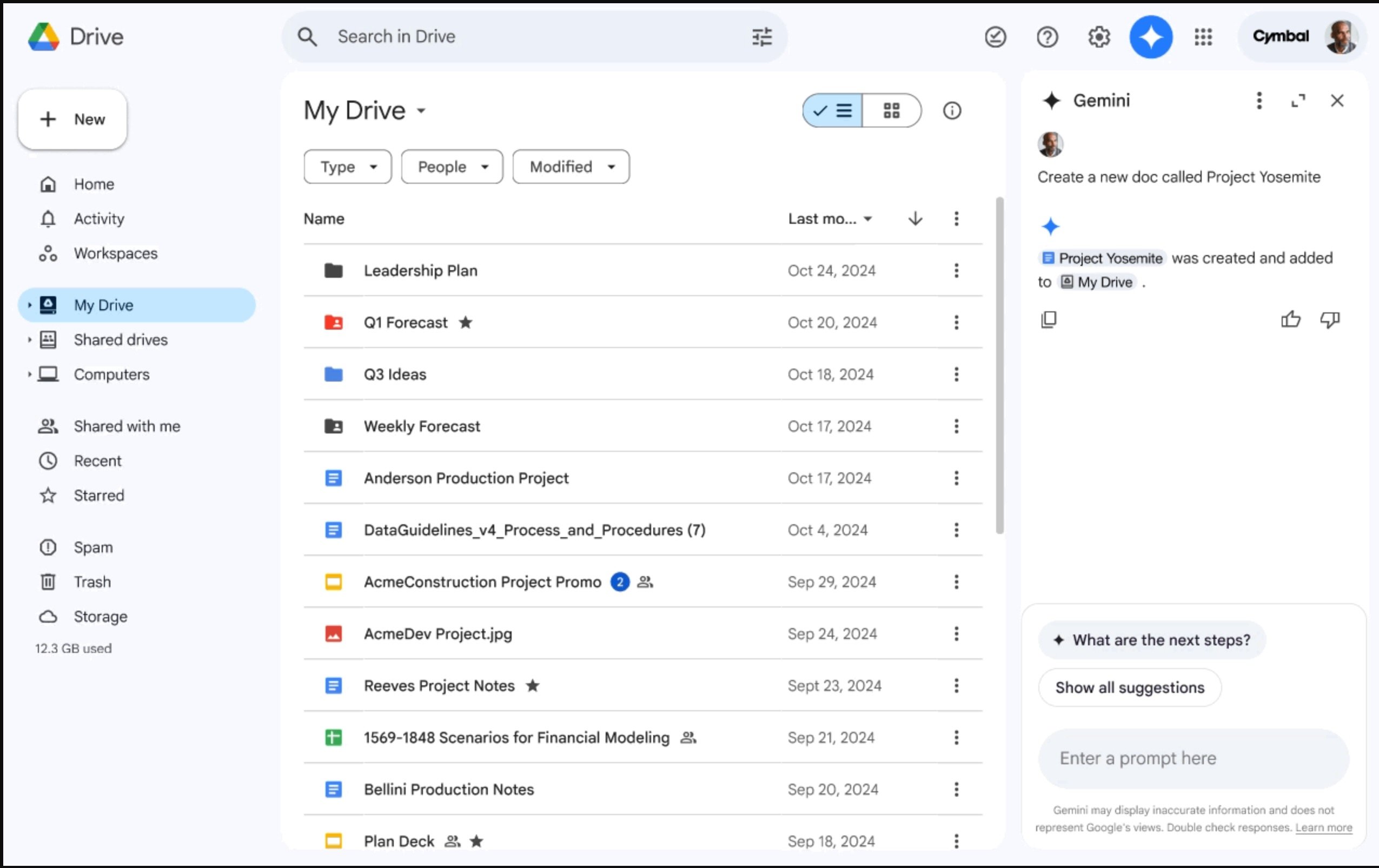
Task: Open the Trash section
Action: [92, 582]
